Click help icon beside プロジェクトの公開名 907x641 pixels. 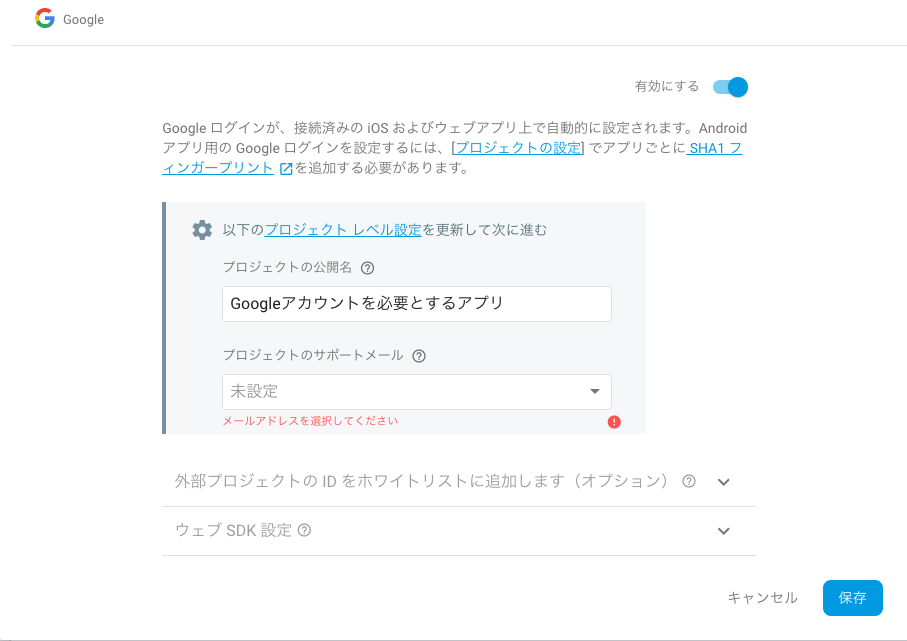pyautogui.click(x=367, y=268)
